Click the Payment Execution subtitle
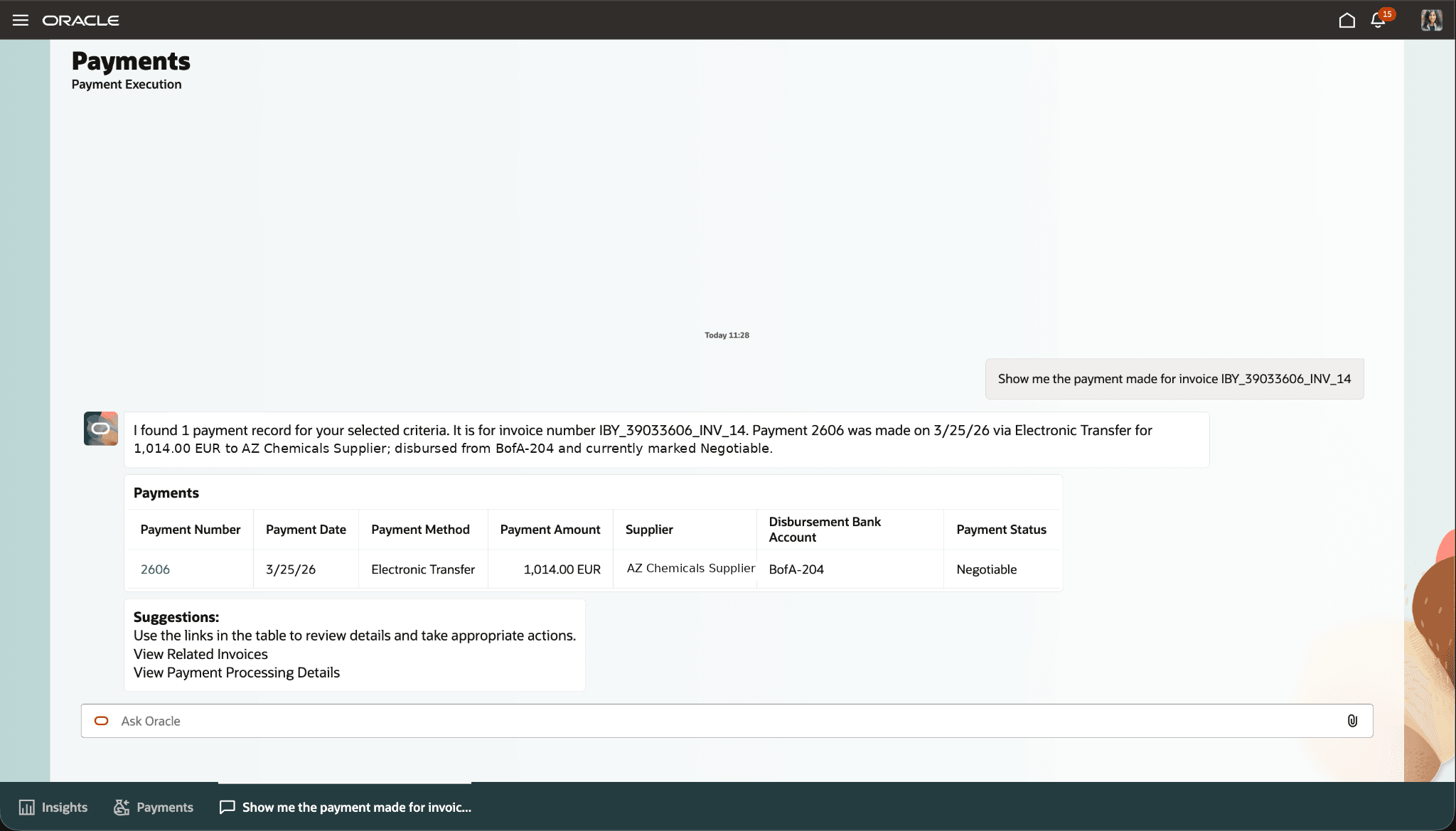Image resolution: width=1456 pixels, height=831 pixels. [127, 84]
